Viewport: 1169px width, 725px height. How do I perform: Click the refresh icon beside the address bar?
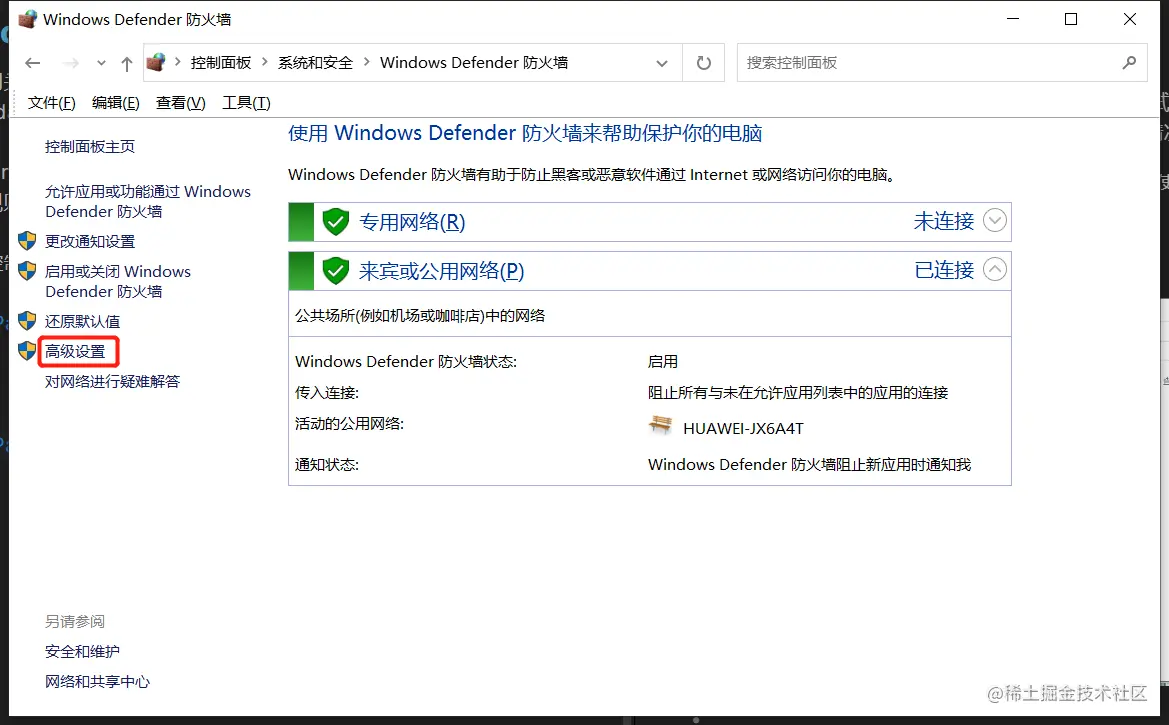pos(703,62)
